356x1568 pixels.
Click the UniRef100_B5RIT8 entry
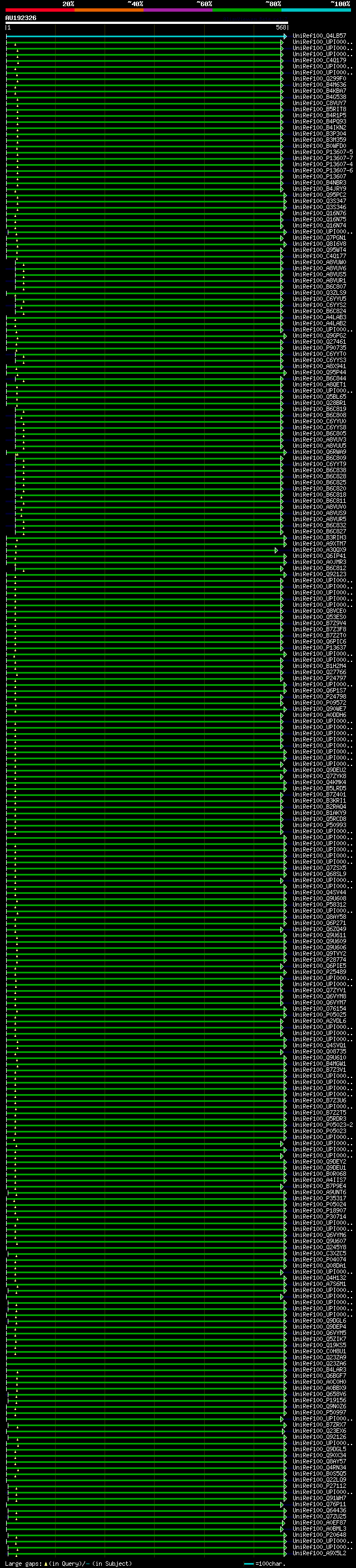click(319, 110)
